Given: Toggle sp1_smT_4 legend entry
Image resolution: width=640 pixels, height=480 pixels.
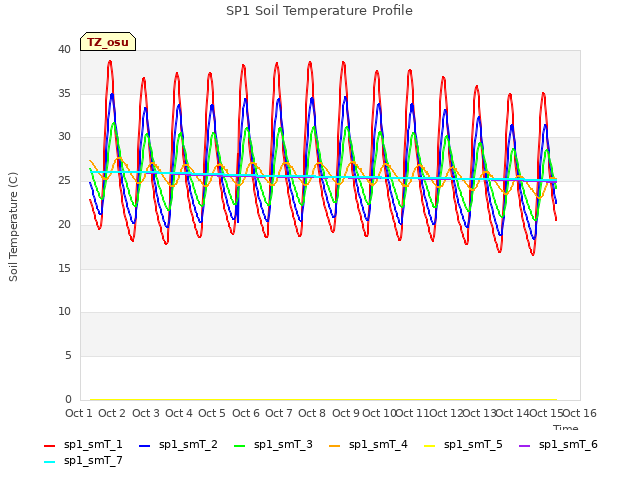Looking at the screenshot, I should [x=368, y=445].
